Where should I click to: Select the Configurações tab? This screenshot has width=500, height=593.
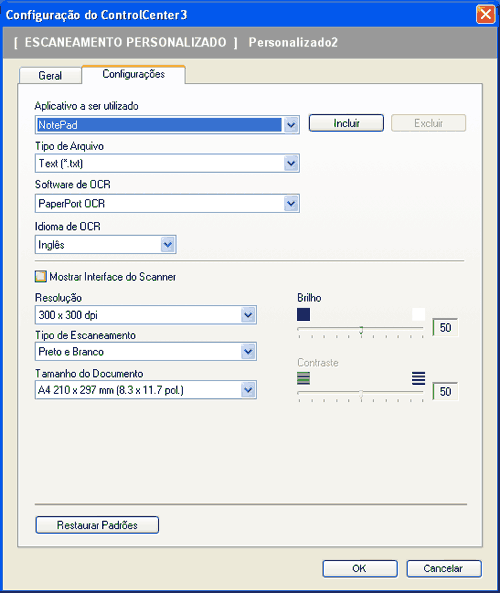[x=134, y=74]
